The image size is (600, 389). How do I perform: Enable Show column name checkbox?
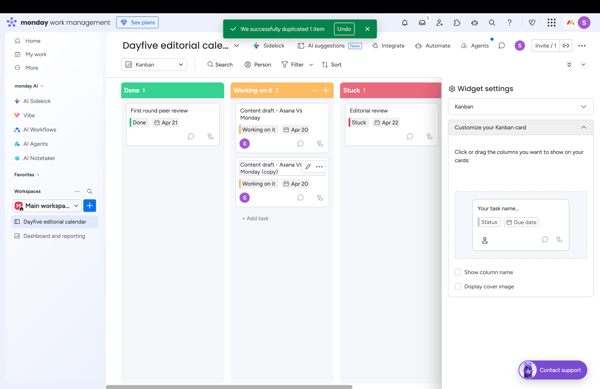(458, 272)
